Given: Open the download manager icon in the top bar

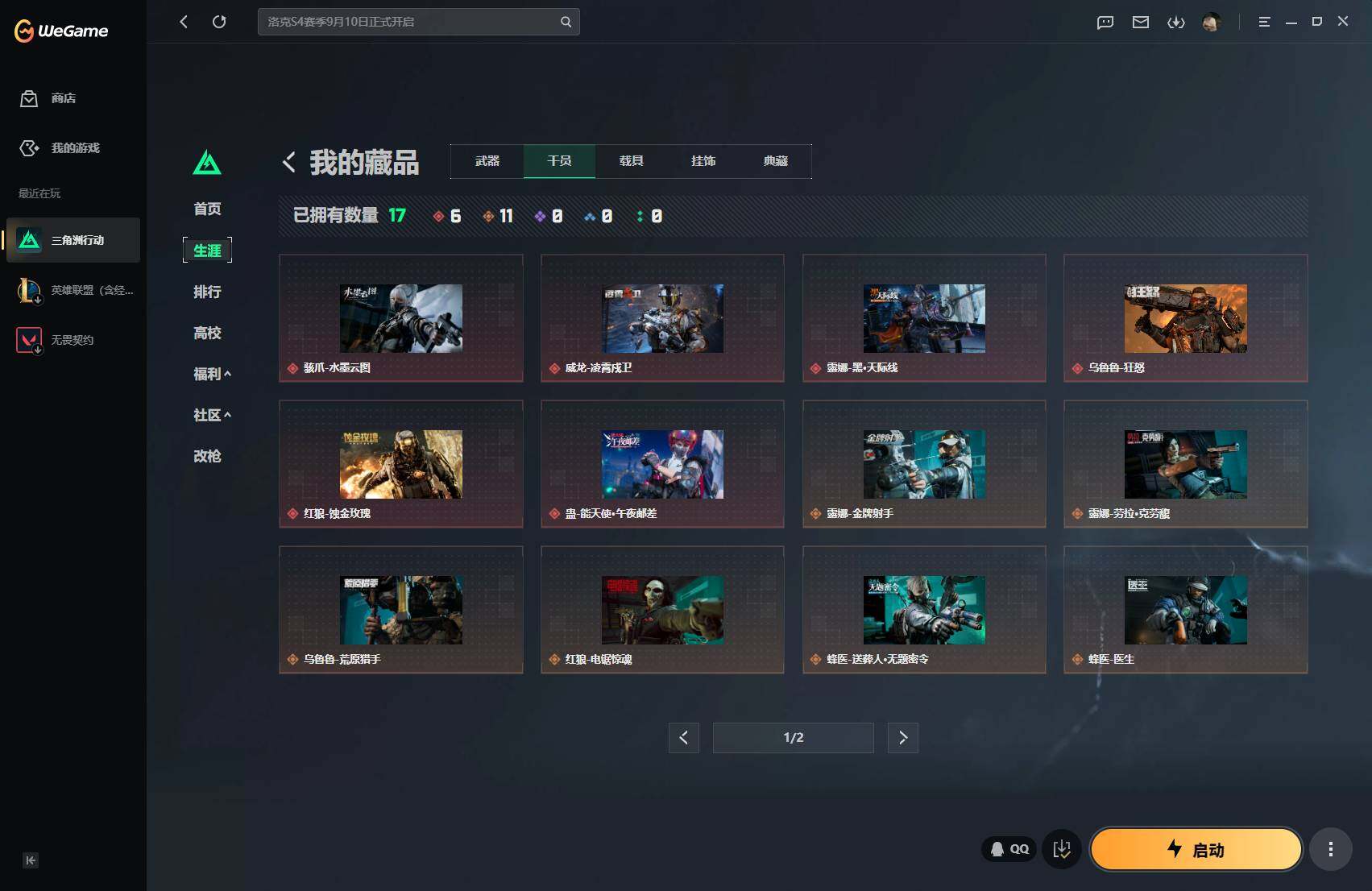Looking at the screenshot, I should click(x=1176, y=22).
